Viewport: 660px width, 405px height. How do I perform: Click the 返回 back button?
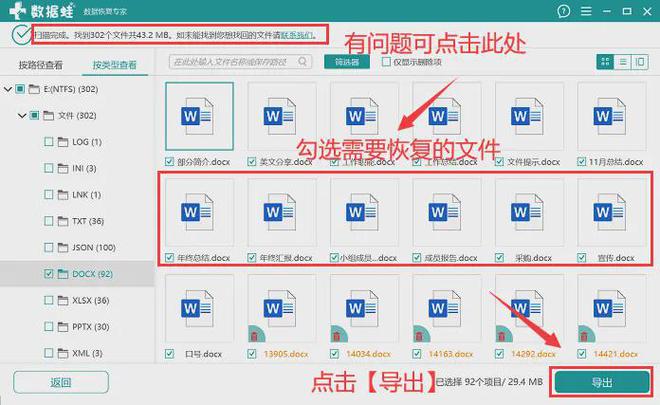point(61,382)
